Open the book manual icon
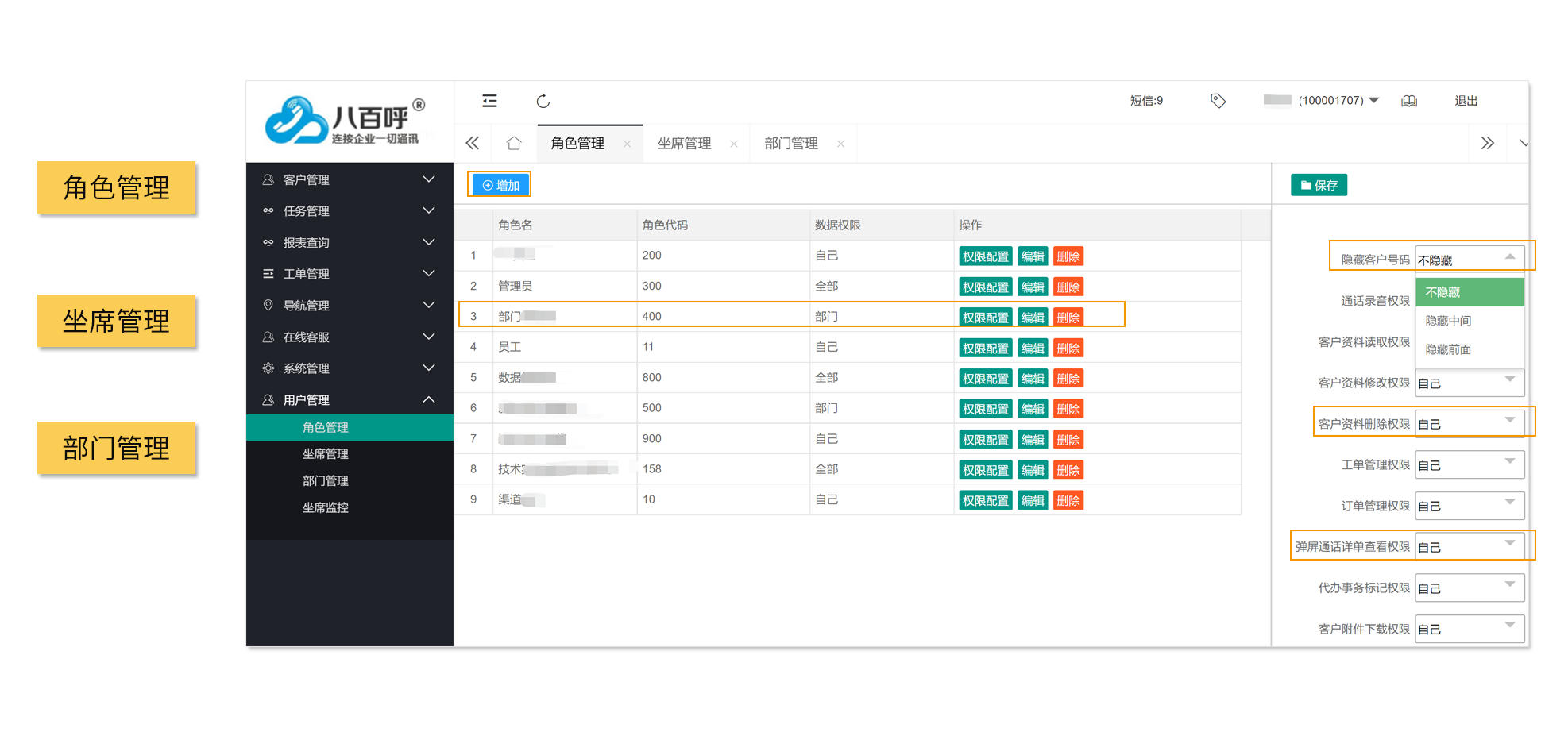This screenshot has height=732, width=1568. 1409,101
